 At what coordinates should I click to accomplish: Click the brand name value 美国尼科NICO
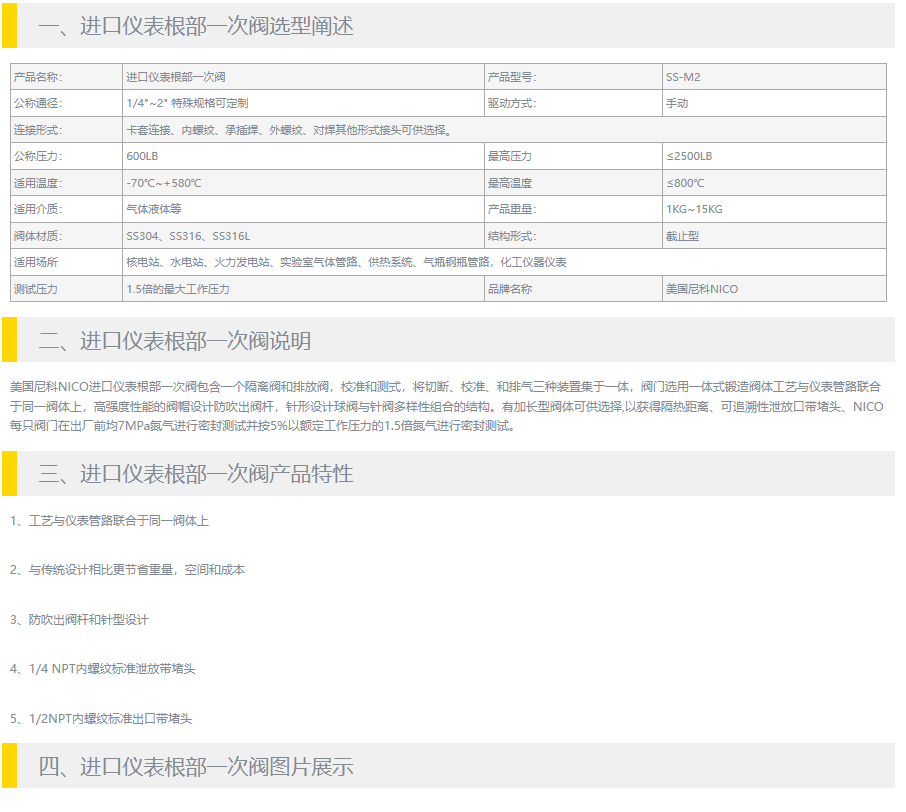pyautogui.click(x=702, y=289)
